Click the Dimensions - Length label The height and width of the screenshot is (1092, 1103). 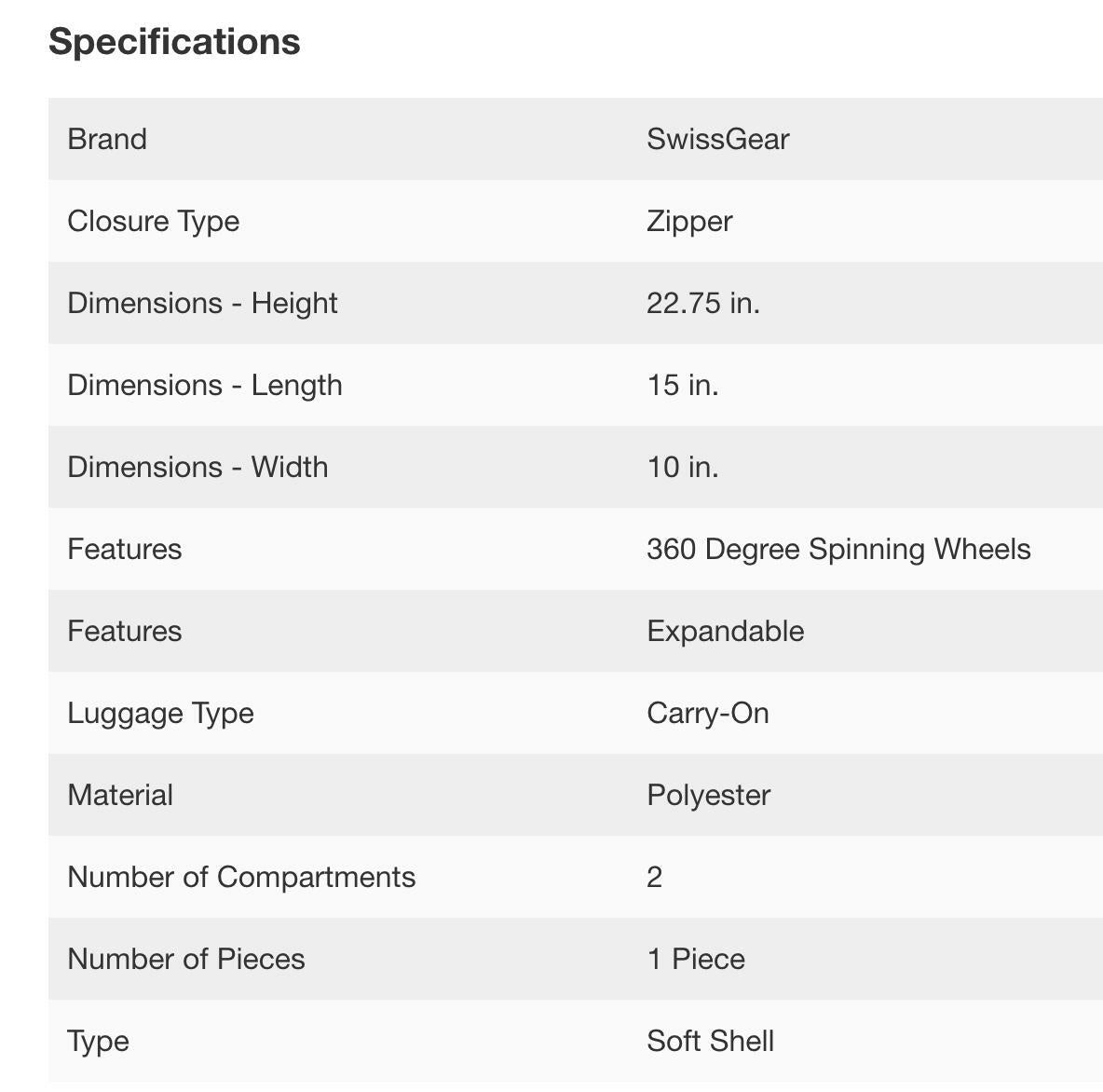pyautogui.click(x=205, y=385)
